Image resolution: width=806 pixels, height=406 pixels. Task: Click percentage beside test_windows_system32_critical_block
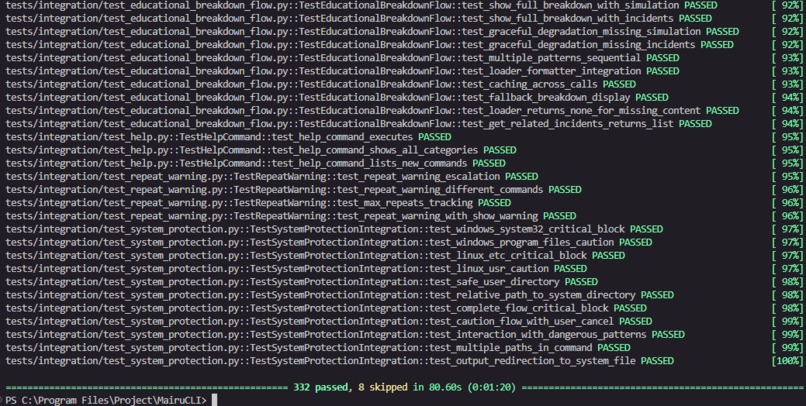(786, 229)
